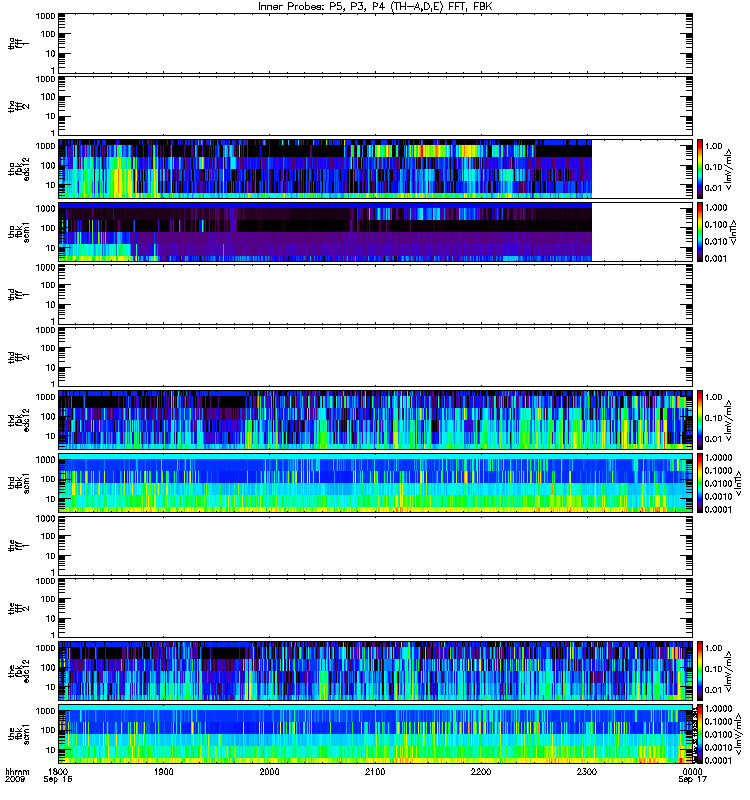Image resolution: width=750 pixels, height=800 pixels.
Task: Click '0.001' on tha scm1 color bar
Action: 716,259
